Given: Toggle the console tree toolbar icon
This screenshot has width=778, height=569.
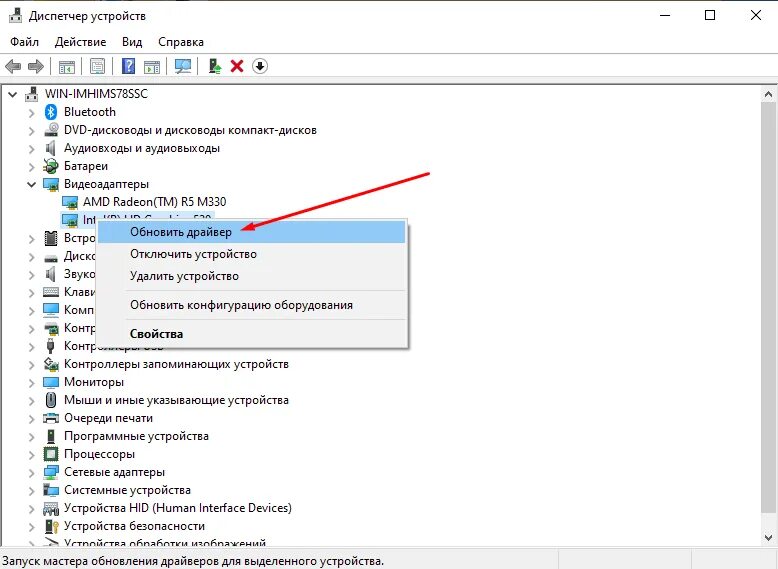Looking at the screenshot, I should pyautogui.click(x=66, y=66).
